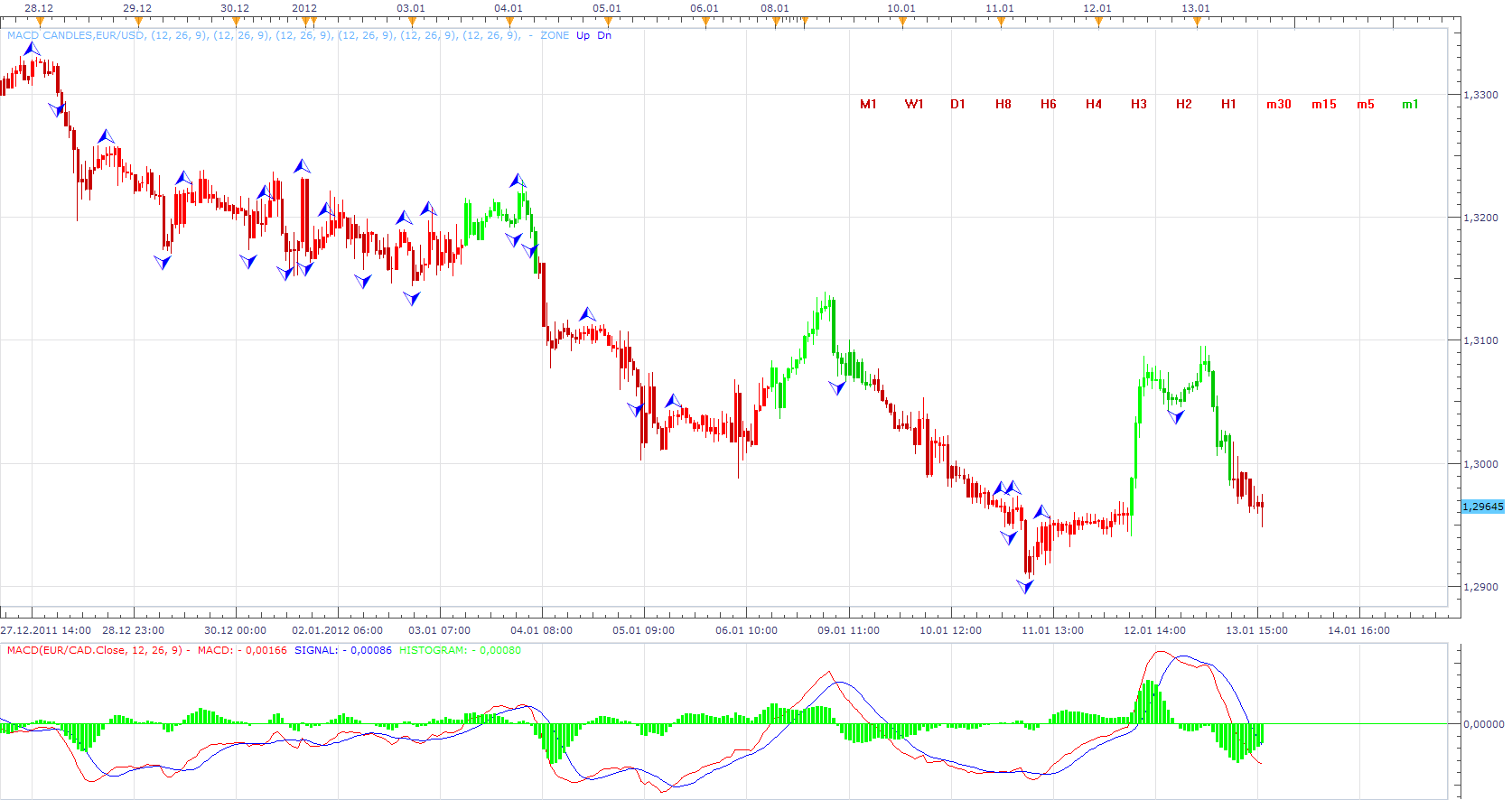Viewport: 1512px width, 800px height.
Task: Click the 03.01 07:00 time axis label
Action: pyautogui.click(x=440, y=630)
